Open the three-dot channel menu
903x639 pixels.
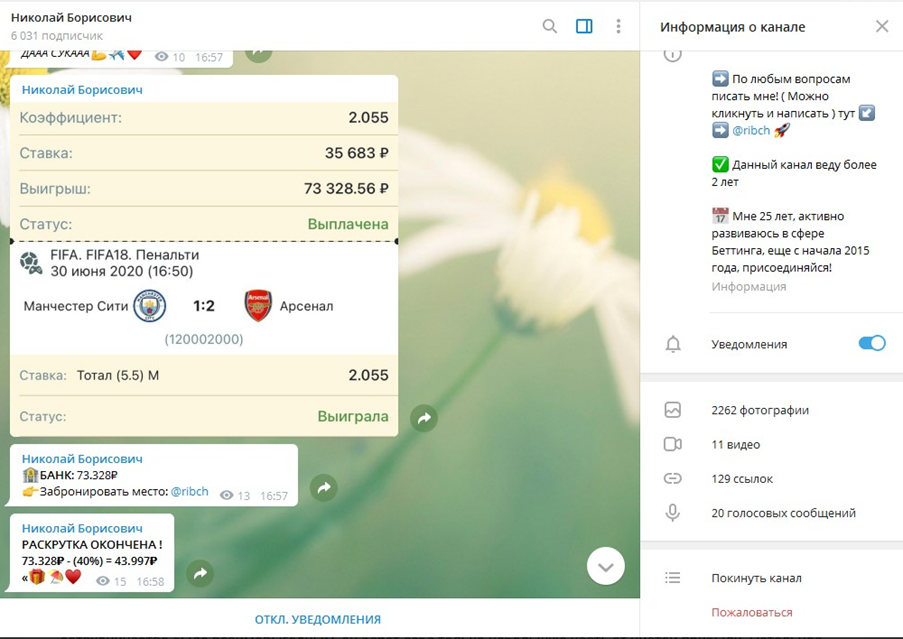point(618,26)
